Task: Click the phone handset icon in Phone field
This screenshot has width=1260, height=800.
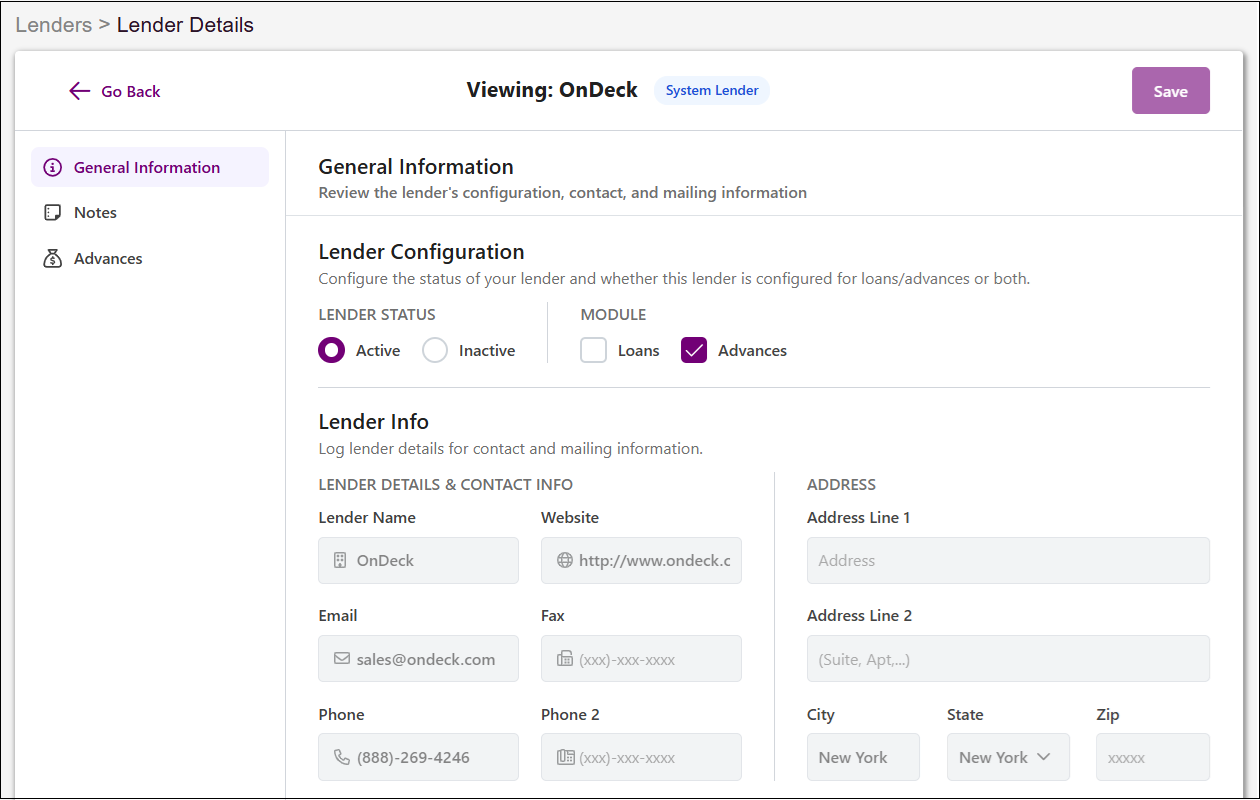Action: [342, 757]
